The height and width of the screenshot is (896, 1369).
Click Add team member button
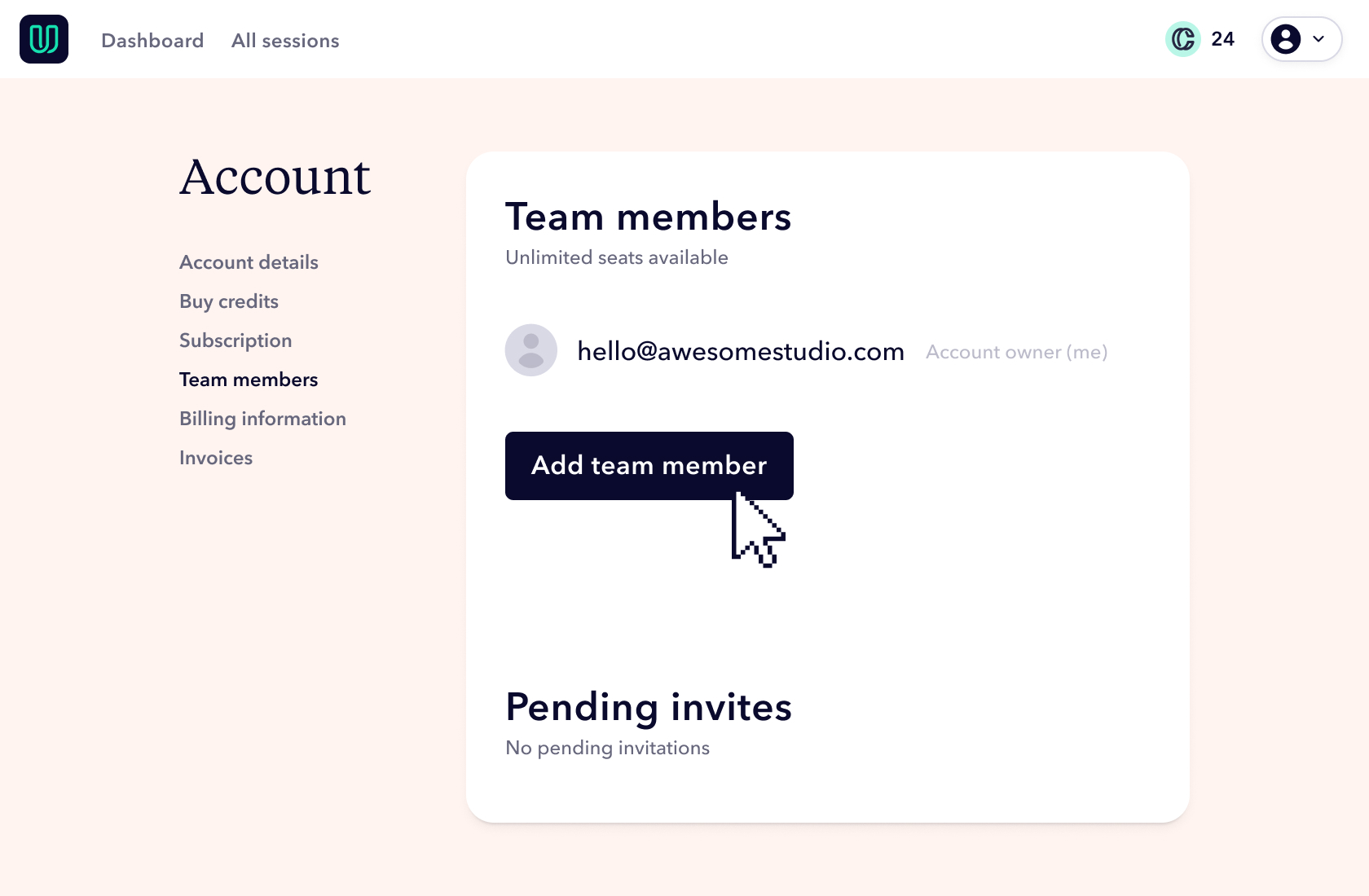(x=649, y=466)
